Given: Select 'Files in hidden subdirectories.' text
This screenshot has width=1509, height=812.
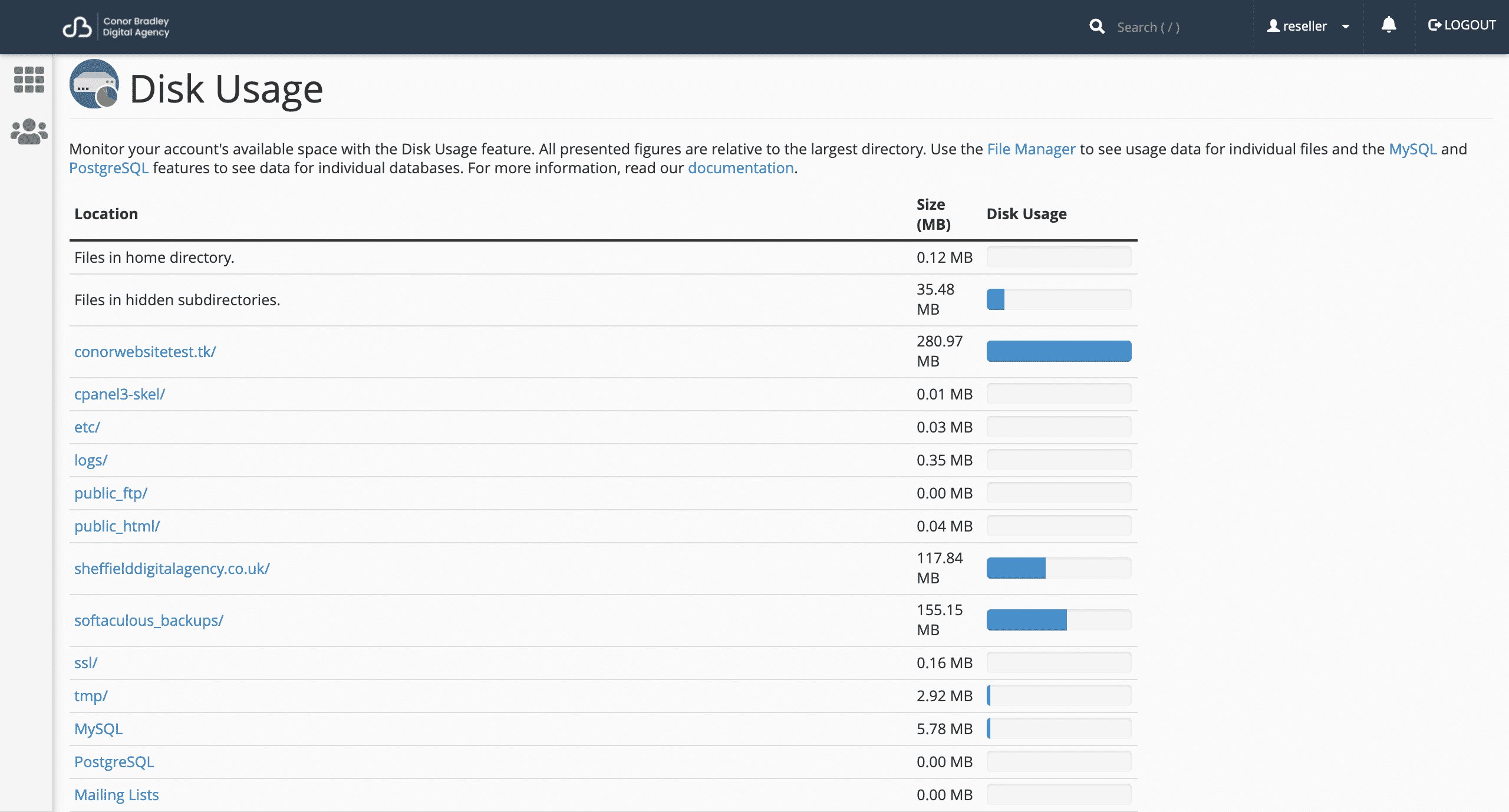Looking at the screenshot, I should coord(177,300).
